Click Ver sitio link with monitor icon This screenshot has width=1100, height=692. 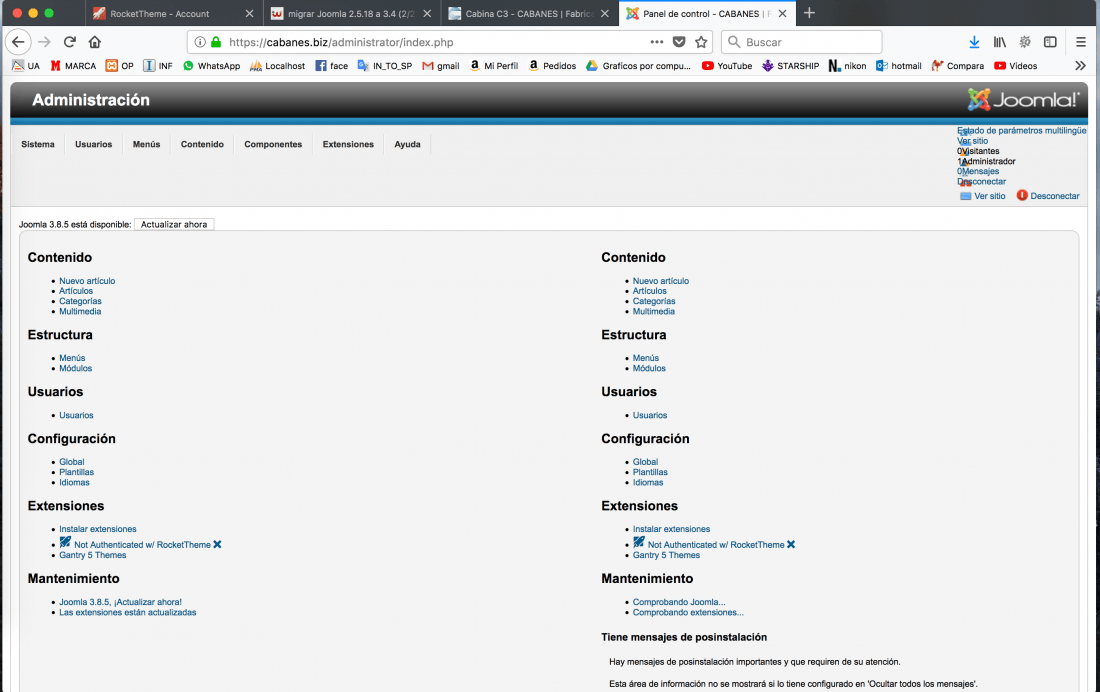982,196
